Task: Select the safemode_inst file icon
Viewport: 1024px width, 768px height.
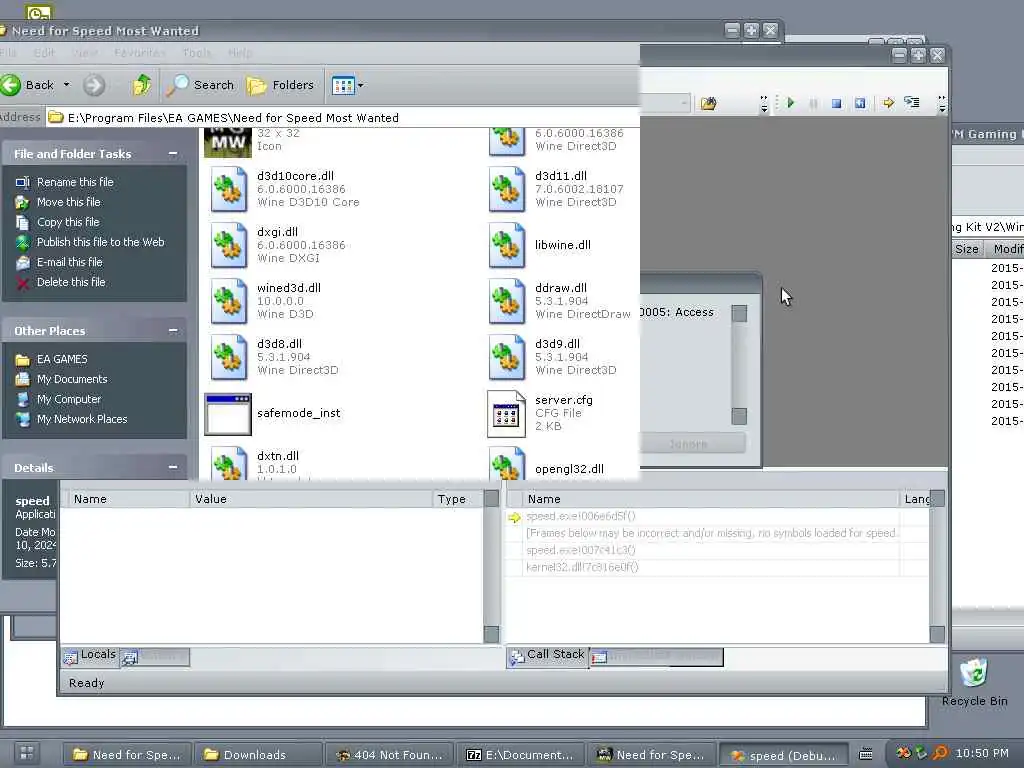Action: [x=228, y=414]
